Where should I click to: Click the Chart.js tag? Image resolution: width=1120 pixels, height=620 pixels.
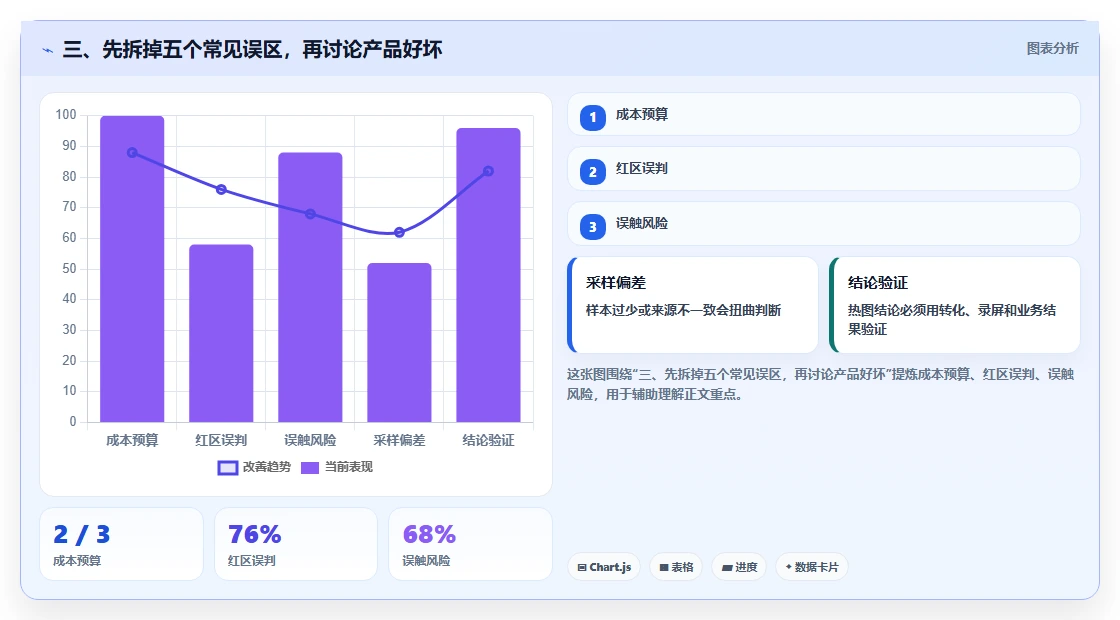(604, 567)
